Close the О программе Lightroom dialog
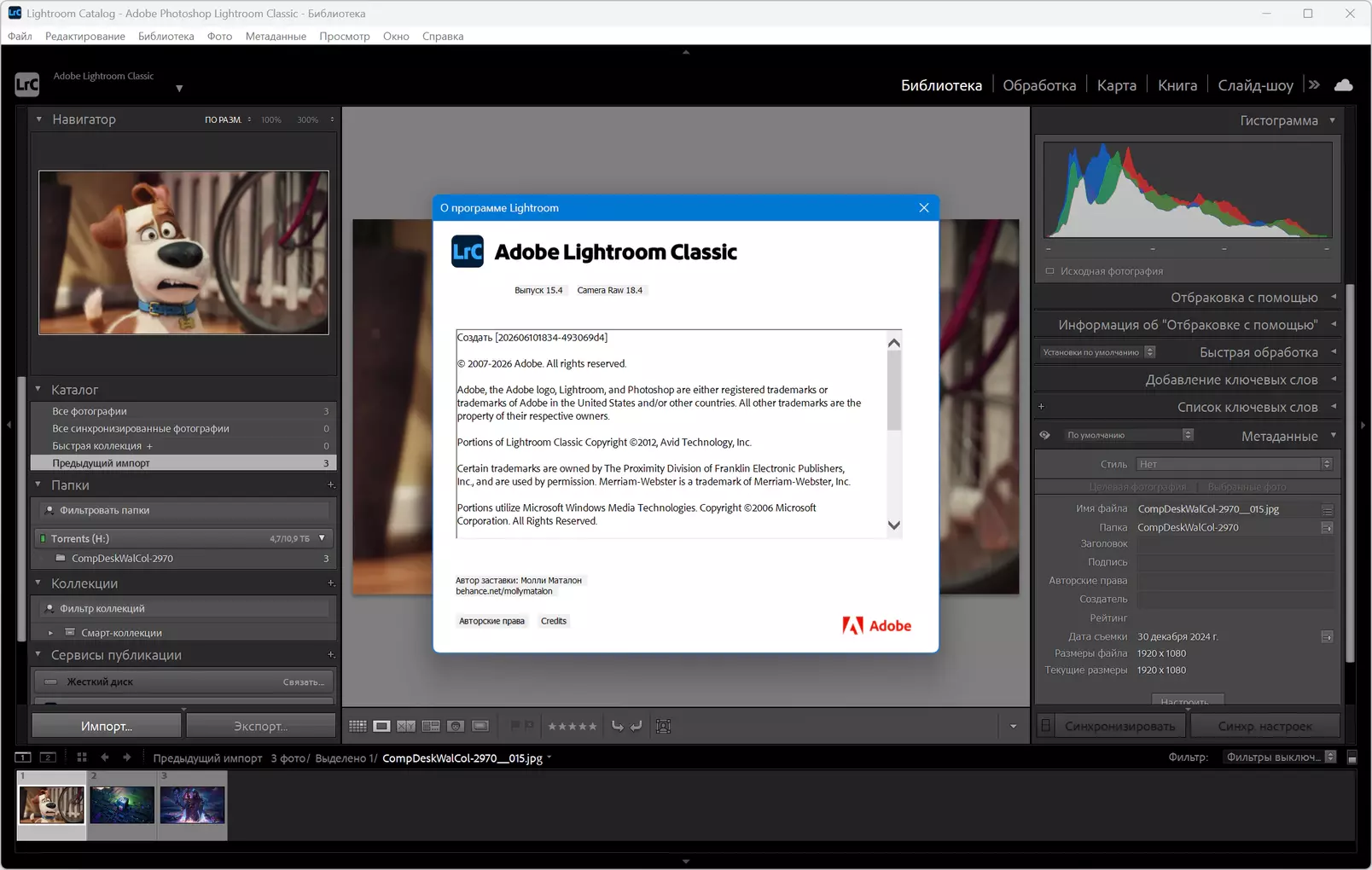Image resolution: width=1372 pixels, height=870 pixels. click(x=924, y=208)
